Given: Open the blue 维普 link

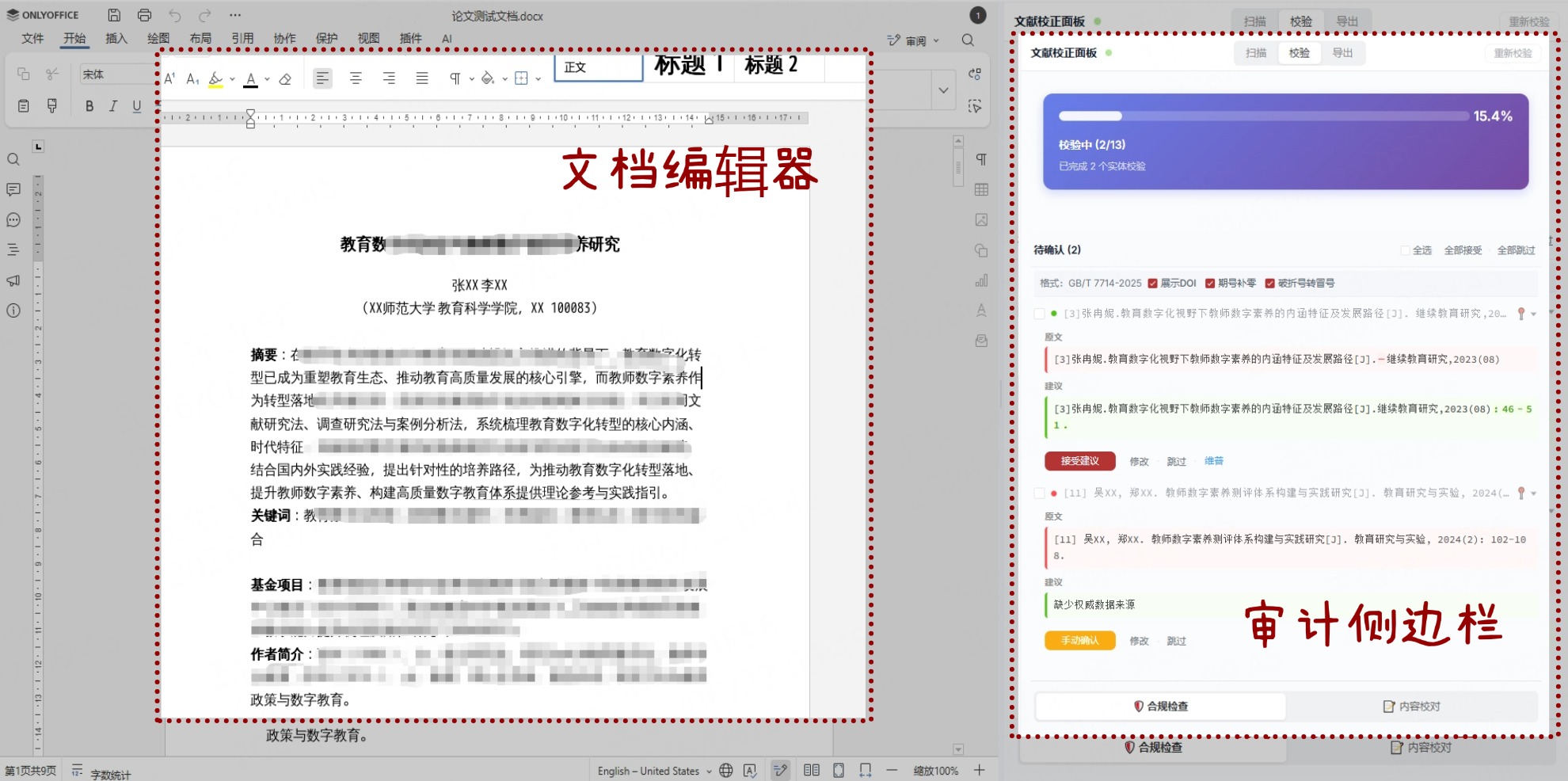Looking at the screenshot, I should point(1213,461).
